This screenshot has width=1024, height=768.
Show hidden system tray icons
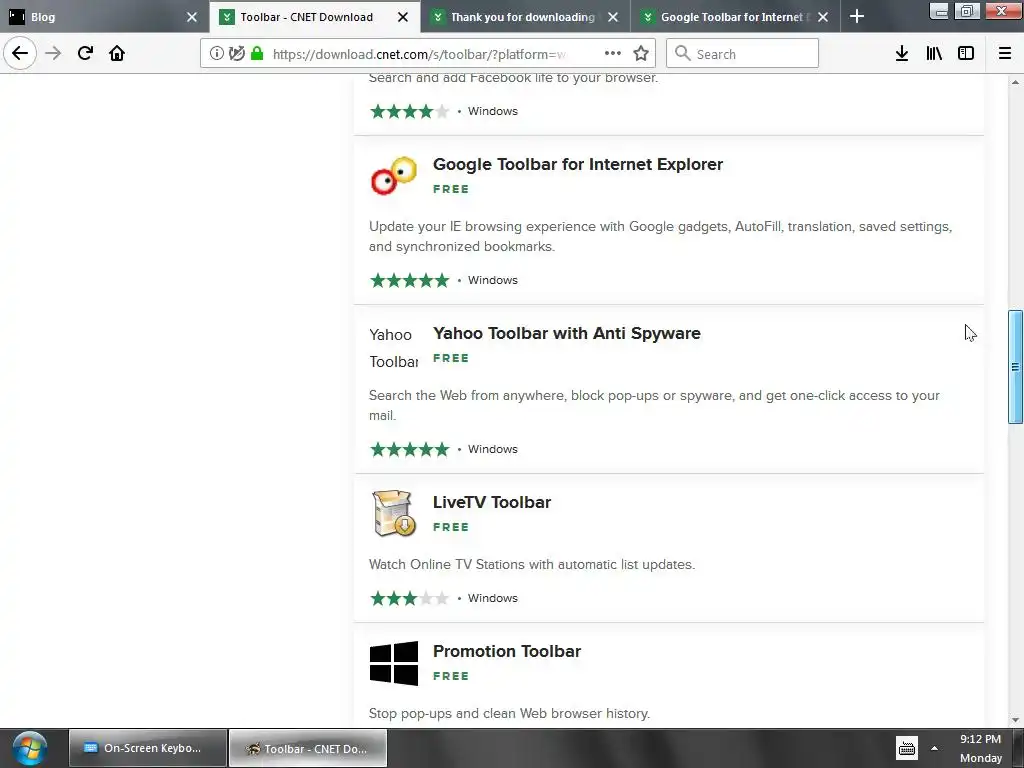(934, 749)
